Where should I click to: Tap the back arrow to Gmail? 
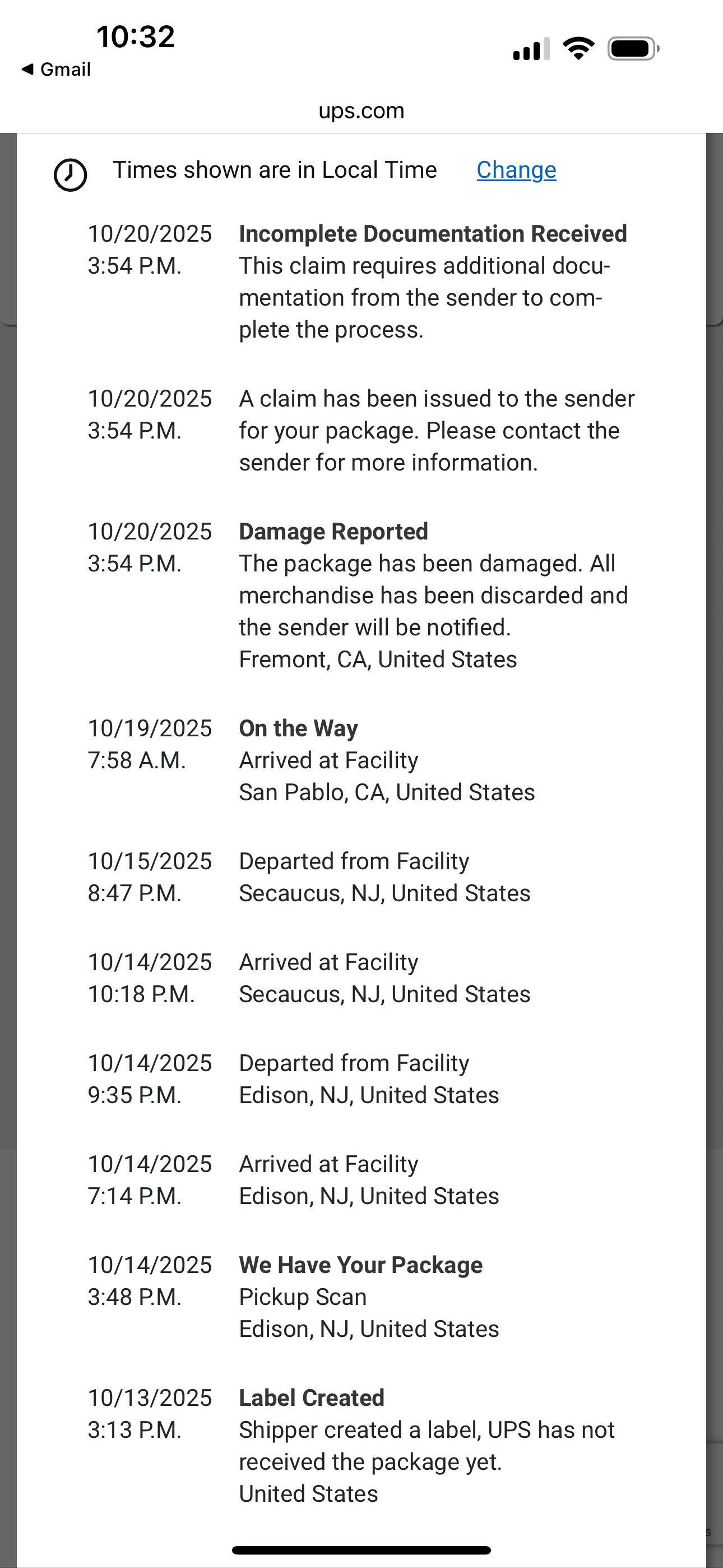[x=27, y=70]
